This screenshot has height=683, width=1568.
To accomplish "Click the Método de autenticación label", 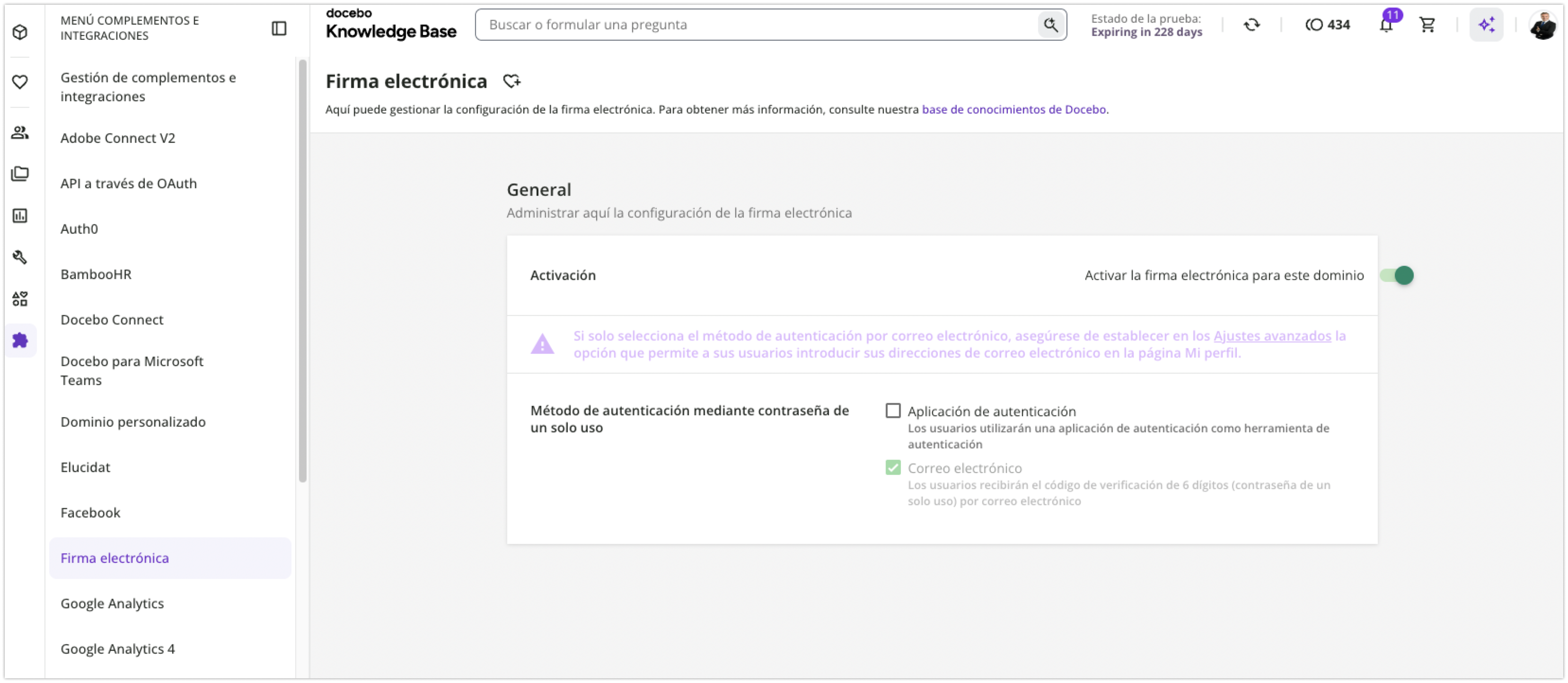I will pyautogui.click(x=690, y=419).
